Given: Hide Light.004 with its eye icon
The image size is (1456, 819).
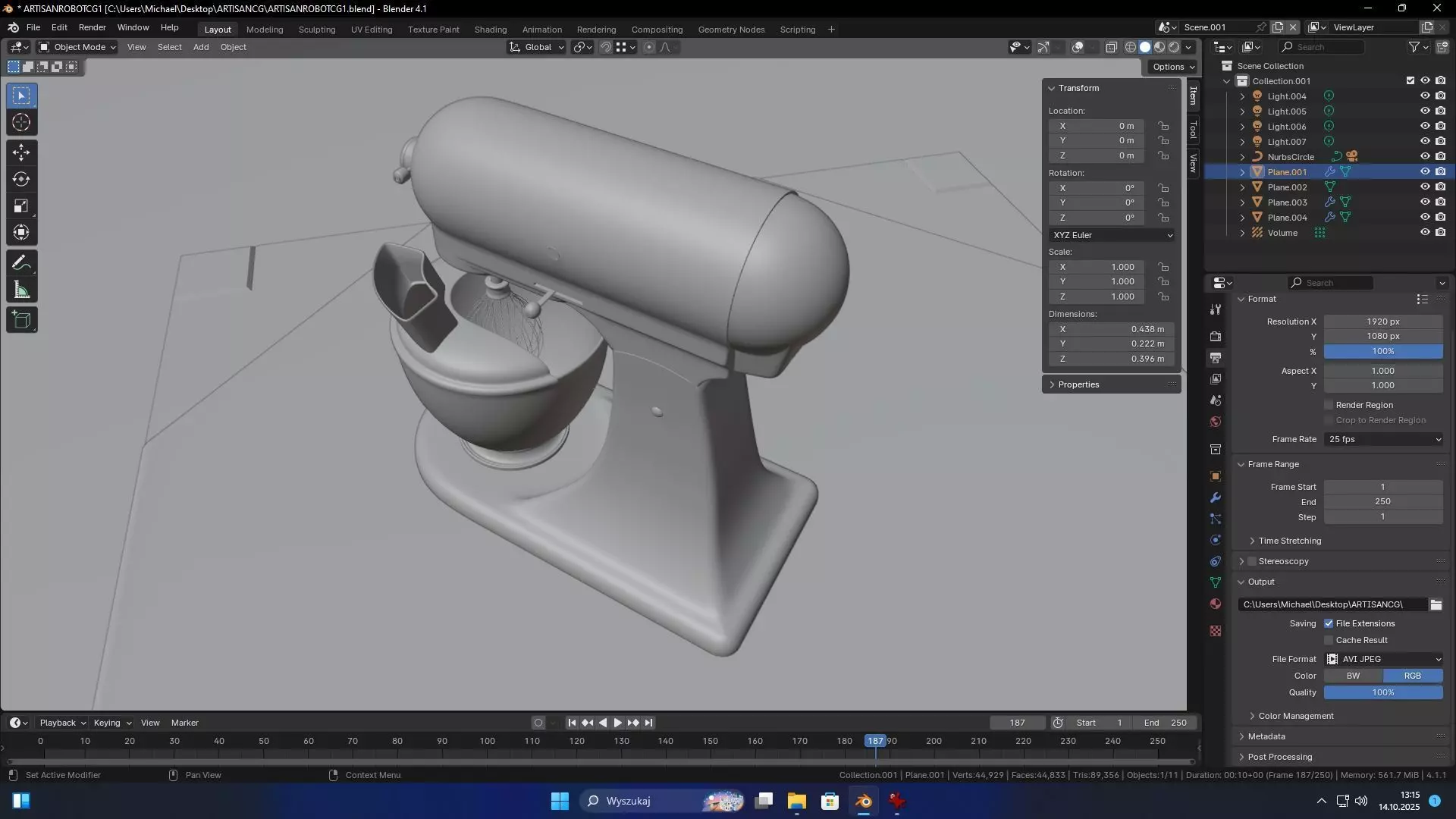Looking at the screenshot, I should click(1425, 96).
